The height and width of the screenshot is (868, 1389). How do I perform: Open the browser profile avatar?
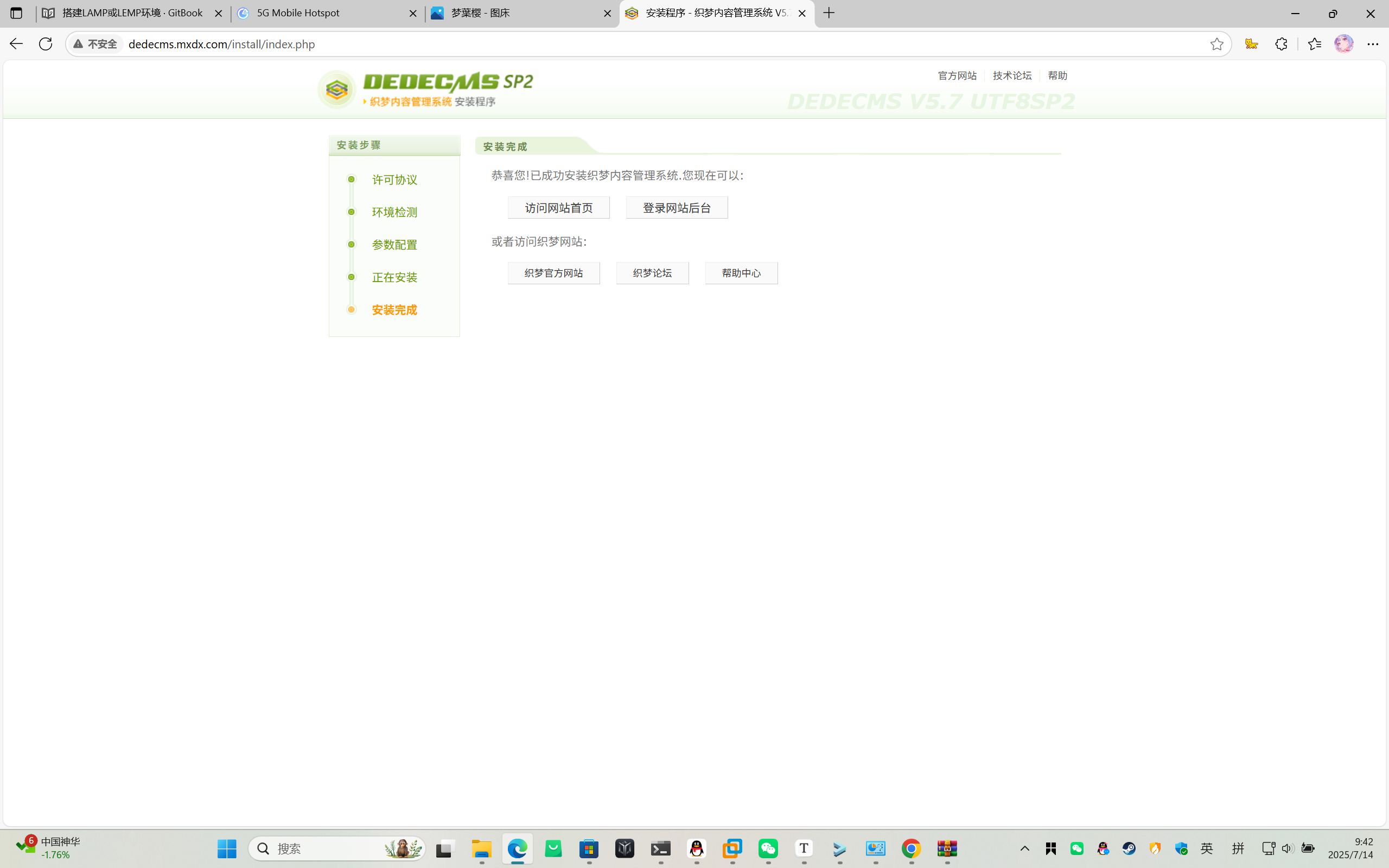tap(1343, 44)
